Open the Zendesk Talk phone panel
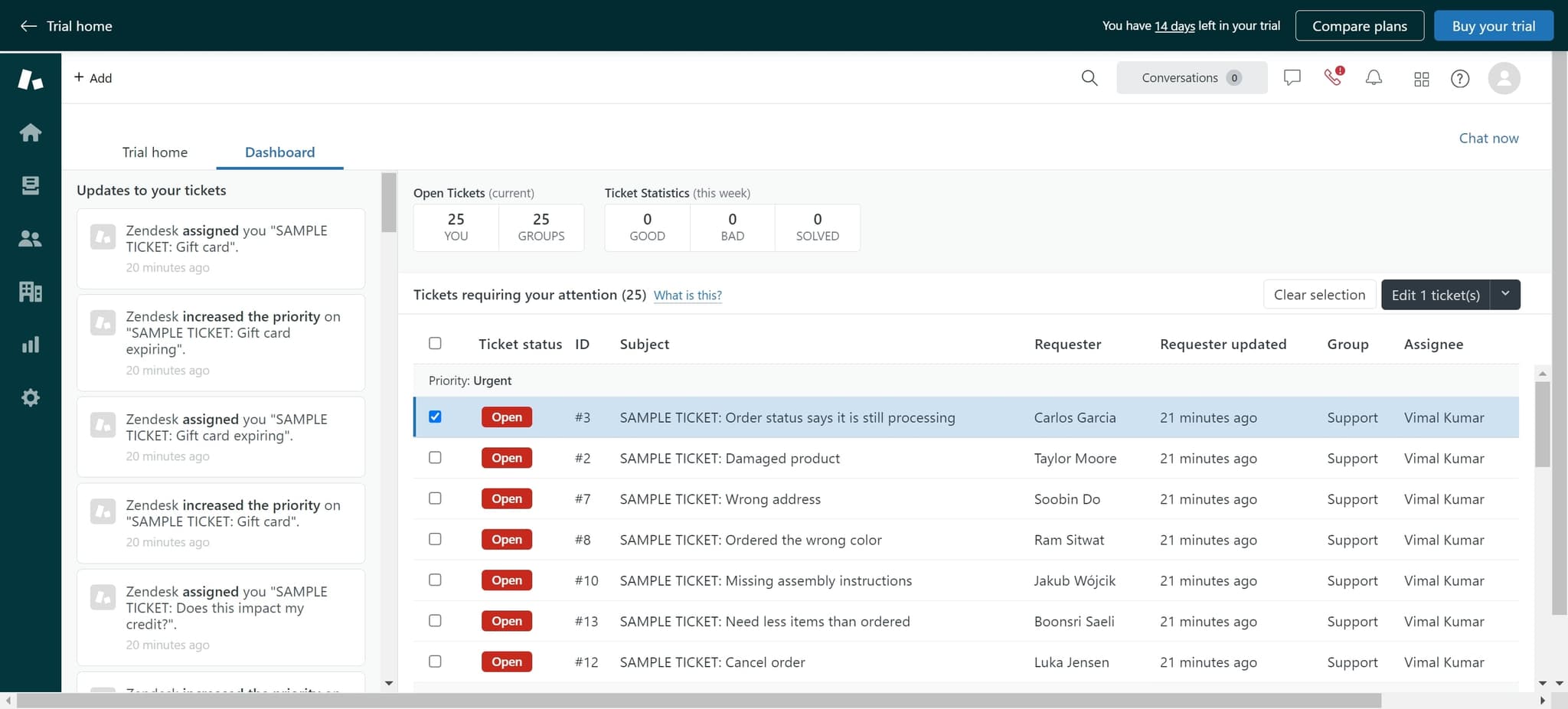Viewport: 1568px width, 709px height. tap(1332, 77)
